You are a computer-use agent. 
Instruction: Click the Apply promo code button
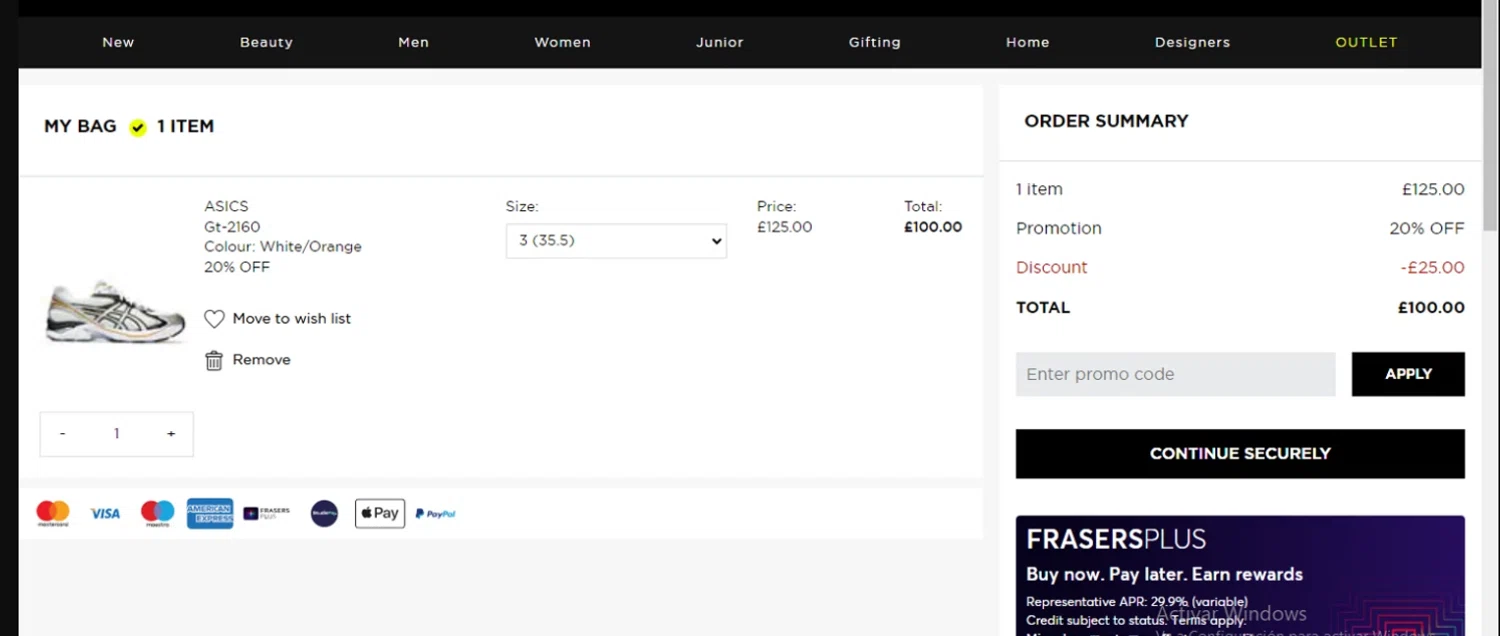pos(1408,374)
